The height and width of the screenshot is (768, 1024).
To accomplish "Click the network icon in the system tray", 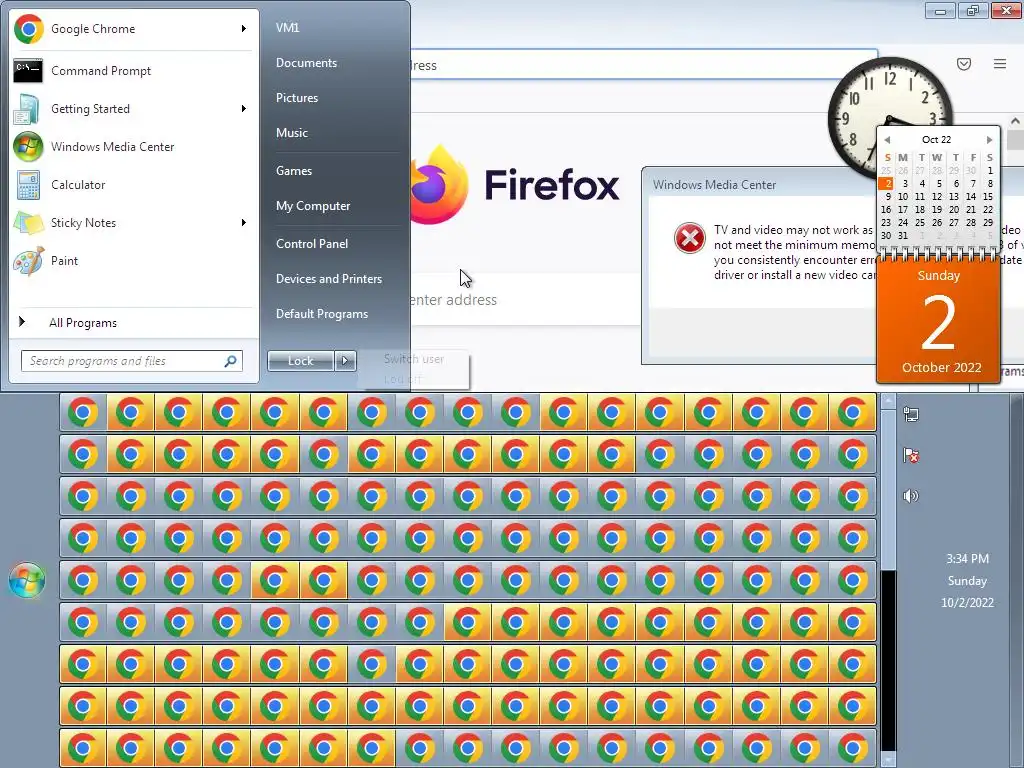I will point(910,413).
